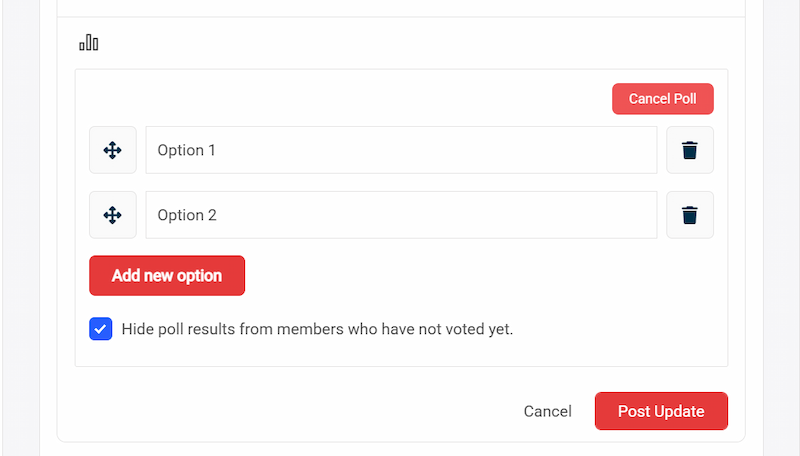The image size is (800, 456).
Task: Focus the Option 1 text field
Action: 401,150
